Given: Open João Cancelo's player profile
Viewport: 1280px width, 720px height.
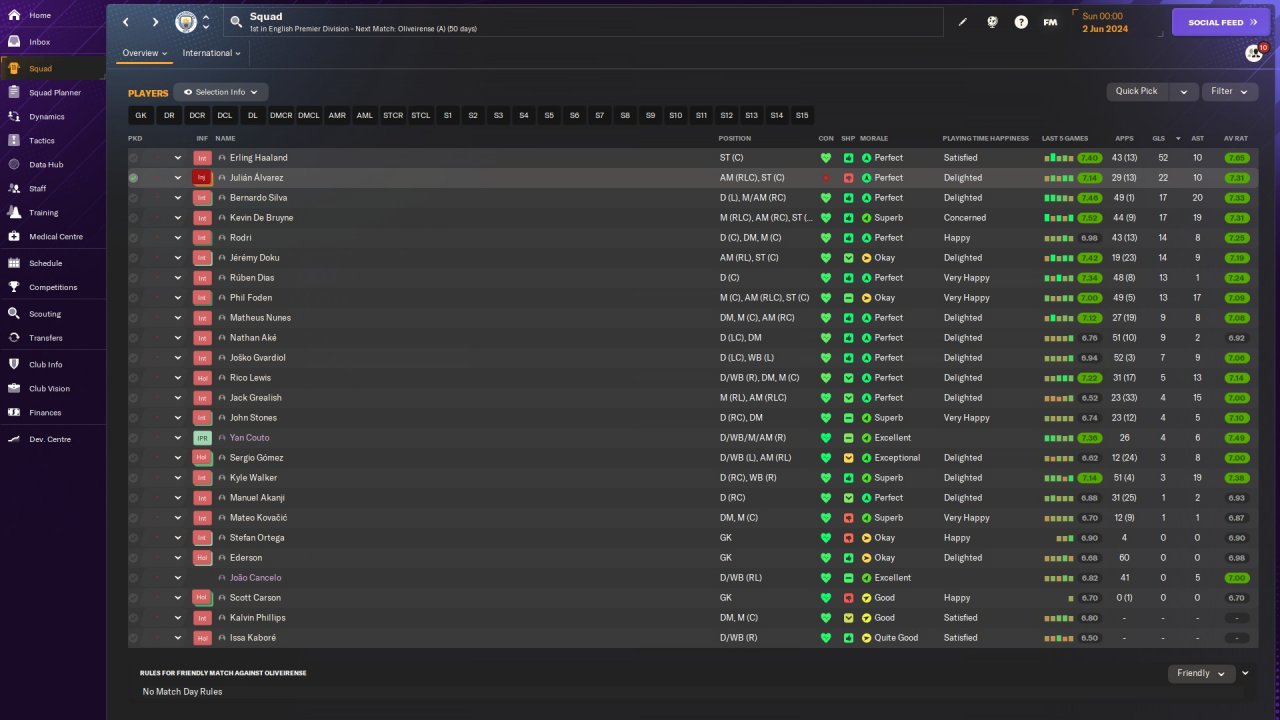Looking at the screenshot, I should (x=255, y=578).
